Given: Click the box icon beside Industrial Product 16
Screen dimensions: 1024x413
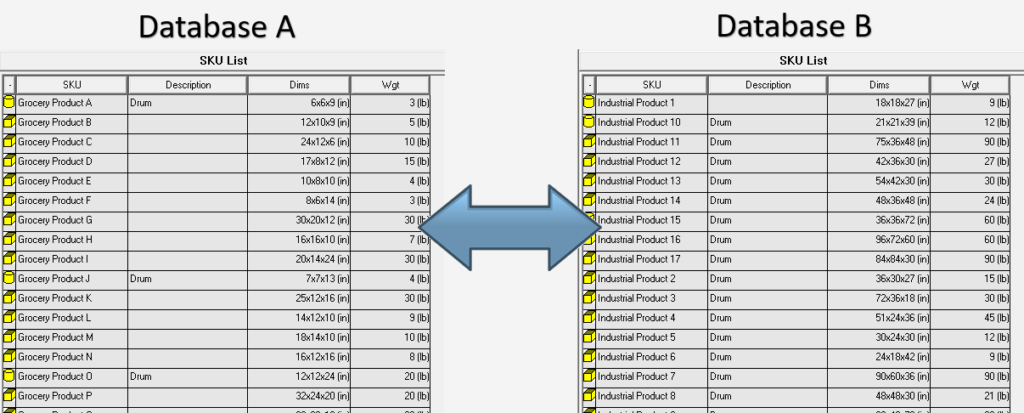Looking at the screenshot, I should pyautogui.click(x=589, y=239).
